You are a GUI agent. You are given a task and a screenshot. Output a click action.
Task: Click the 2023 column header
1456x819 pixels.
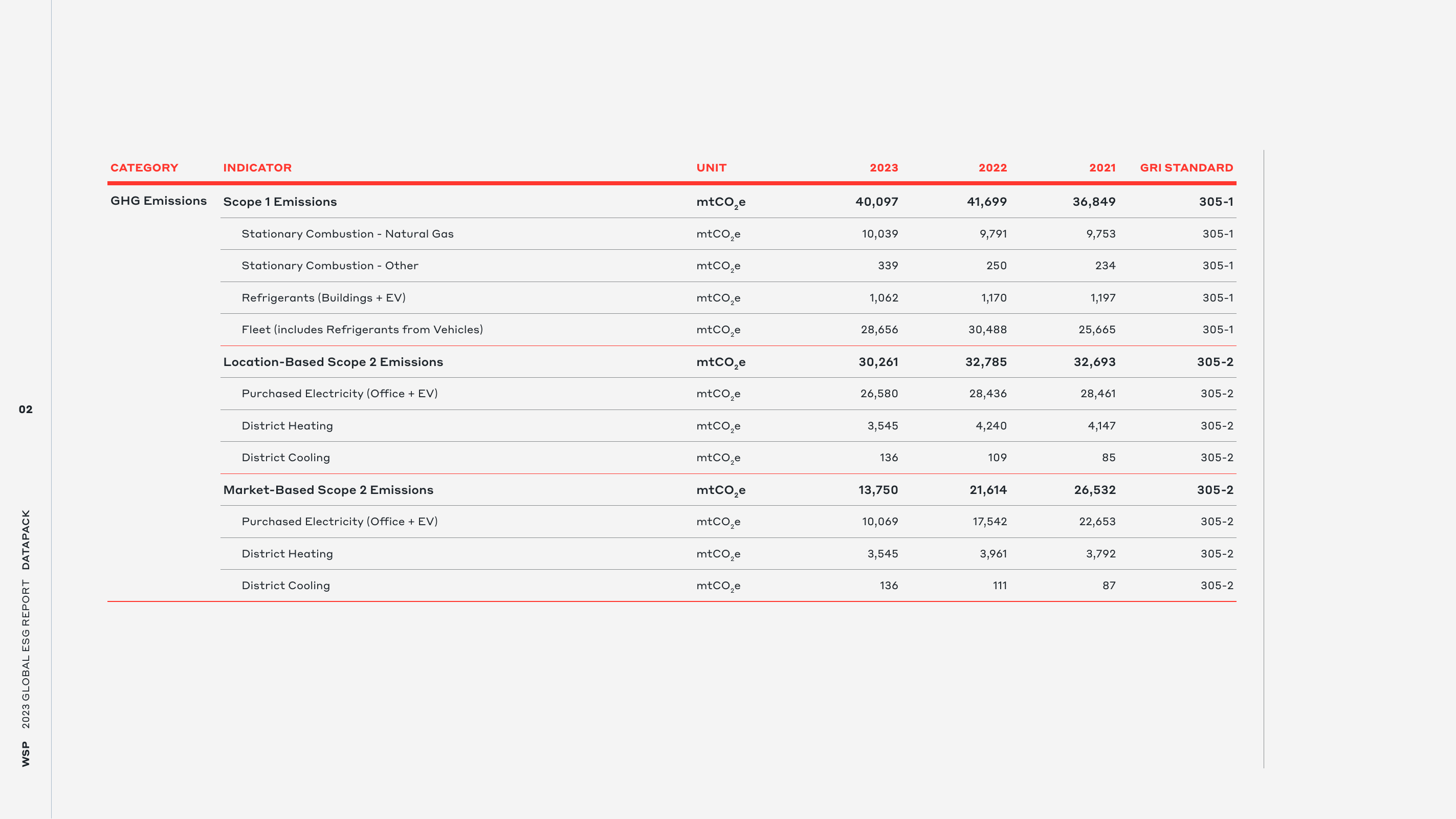(x=884, y=168)
